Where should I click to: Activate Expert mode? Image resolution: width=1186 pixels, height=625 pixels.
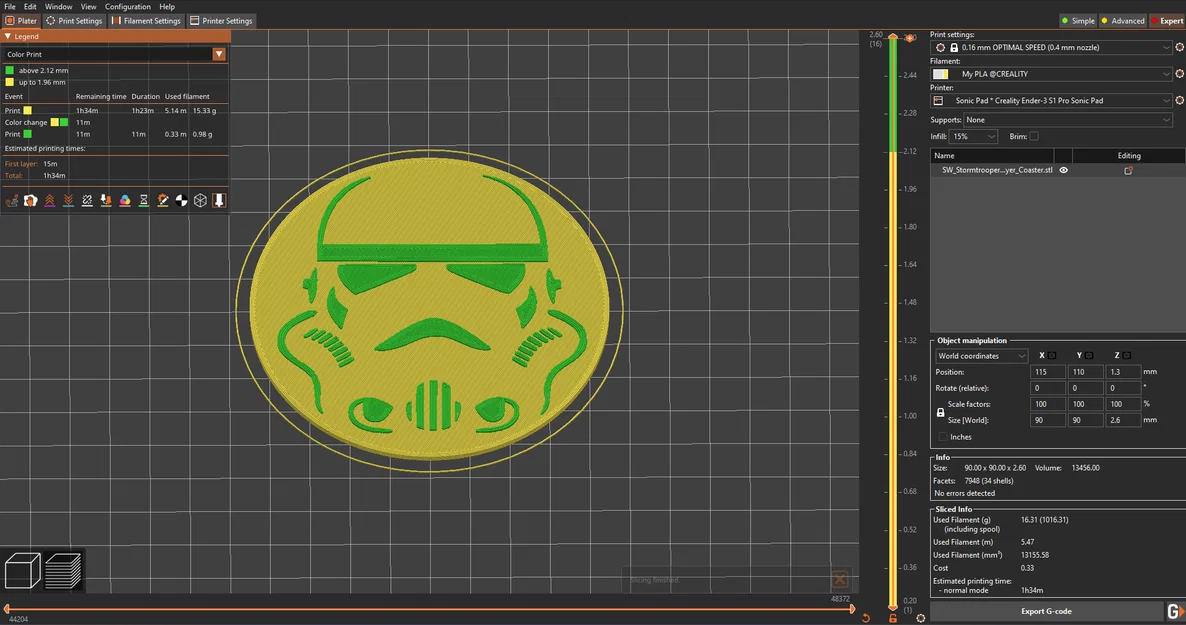point(1166,20)
